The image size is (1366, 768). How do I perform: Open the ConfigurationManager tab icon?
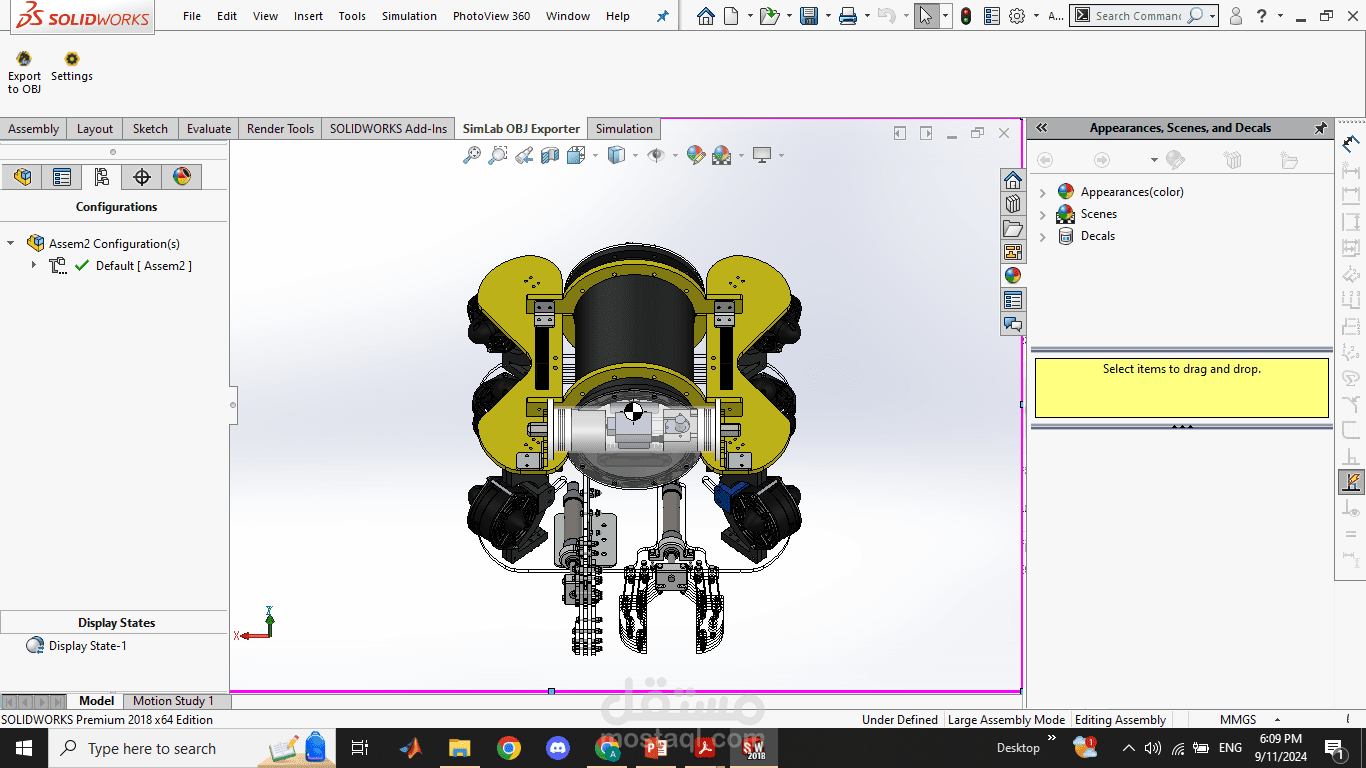pos(101,177)
